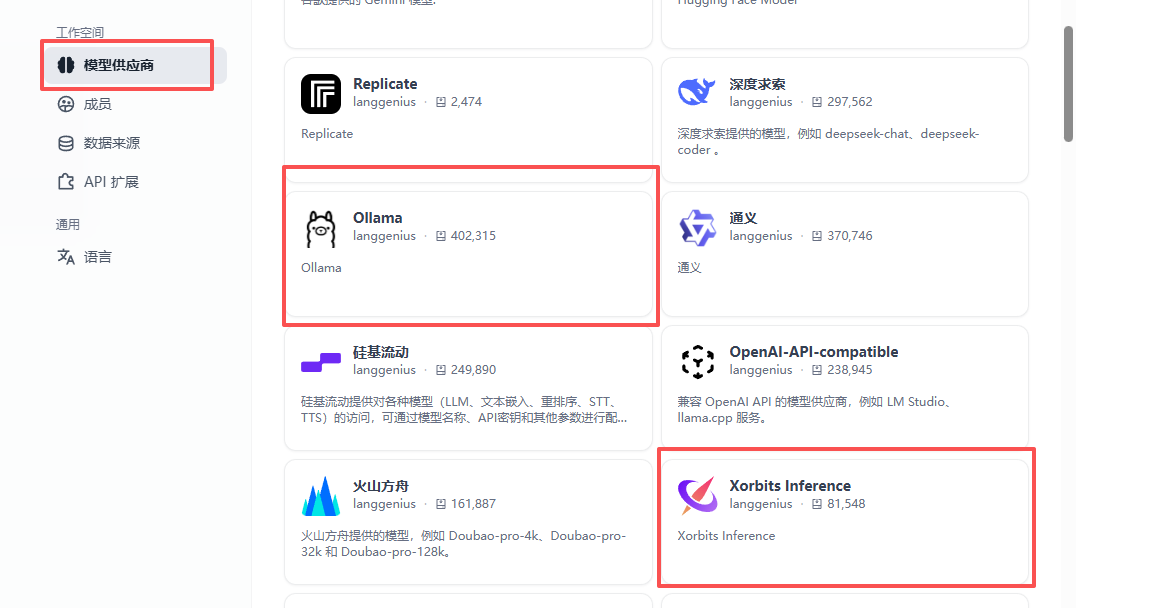Click the vertical scrollbar thumb

pos(1068,84)
